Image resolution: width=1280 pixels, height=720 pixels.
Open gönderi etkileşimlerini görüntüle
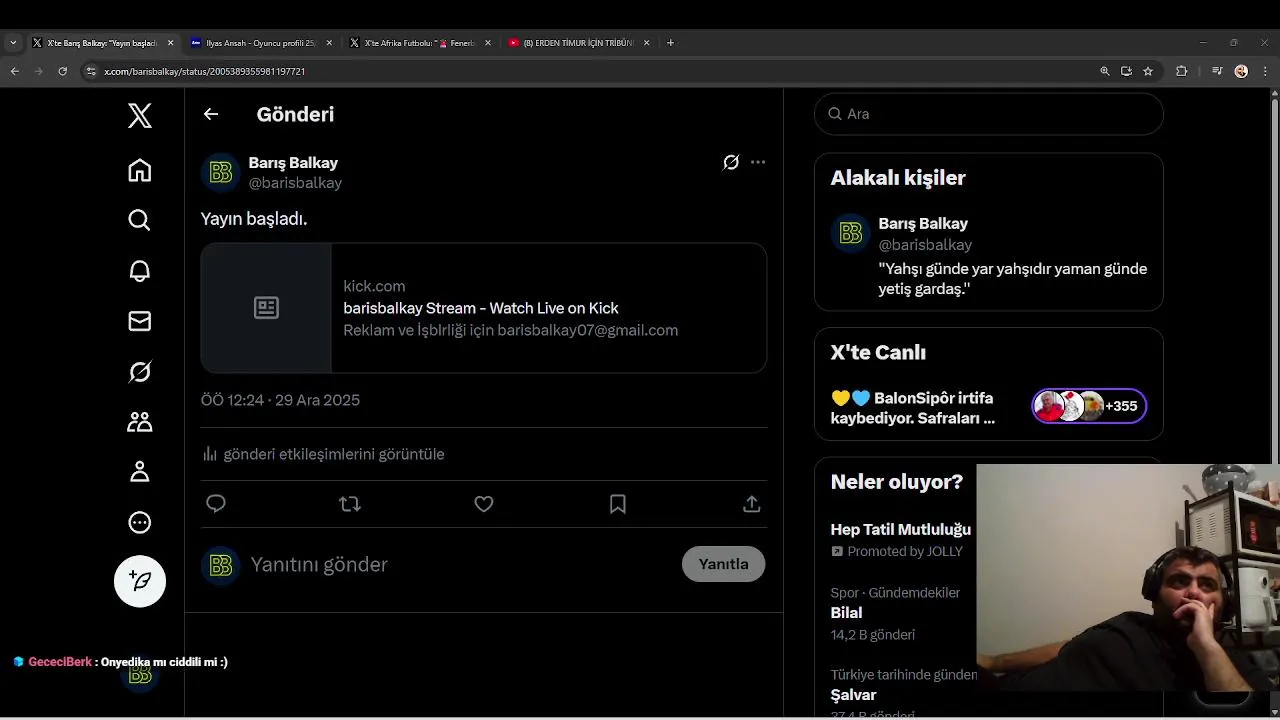click(x=323, y=454)
